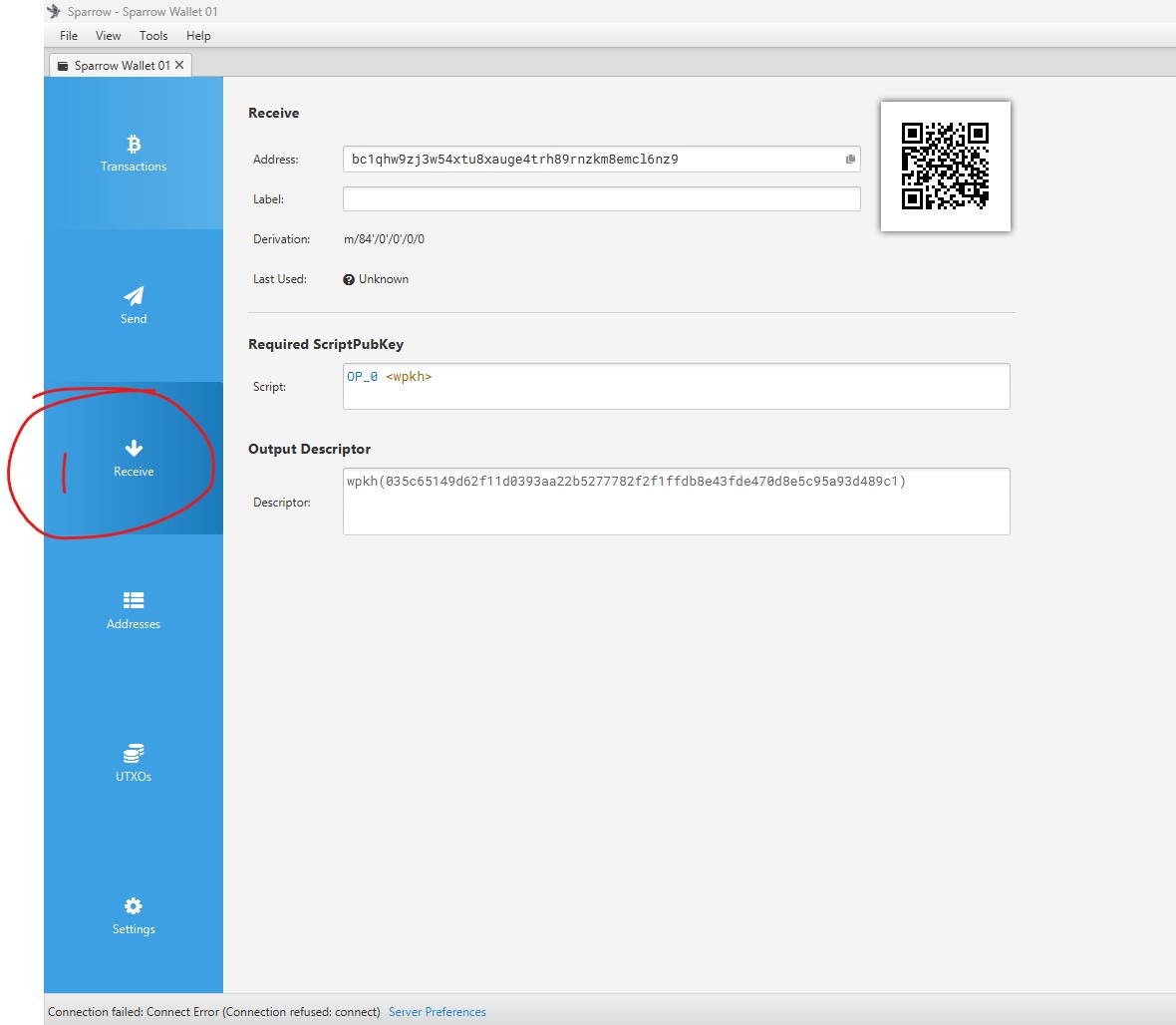
Task: Open the Send sidebar section
Action: pos(134,305)
